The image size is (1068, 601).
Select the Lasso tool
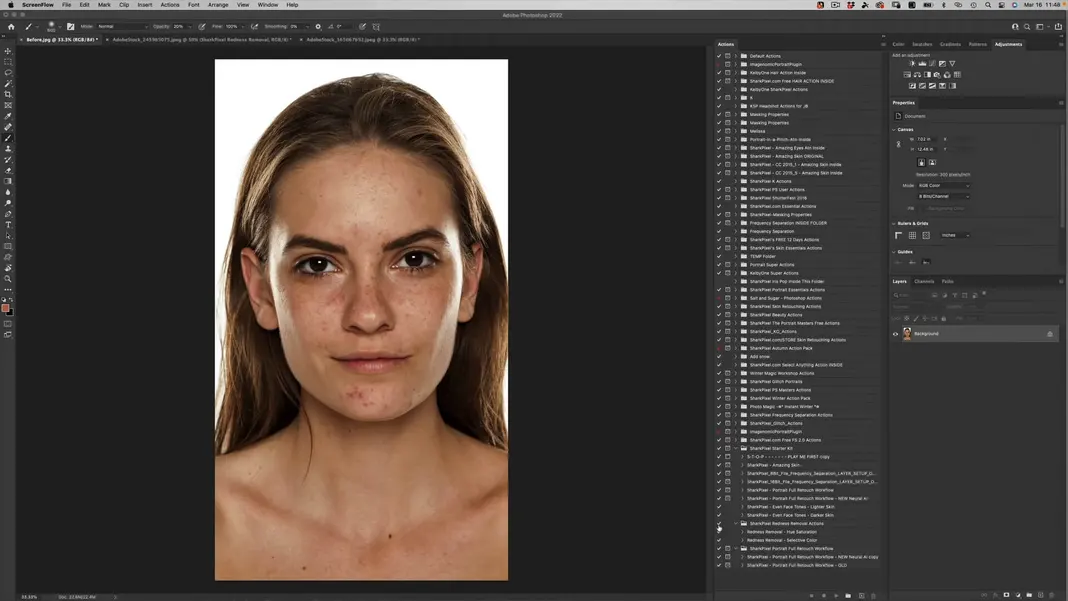click(x=8, y=73)
